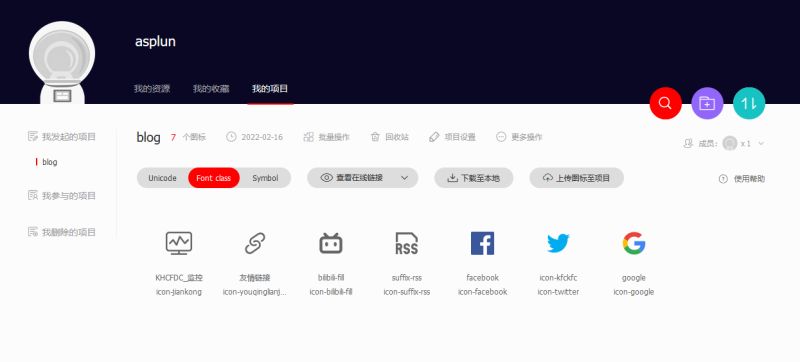Click 上传图标至项目 upload button

pos(577,178)
